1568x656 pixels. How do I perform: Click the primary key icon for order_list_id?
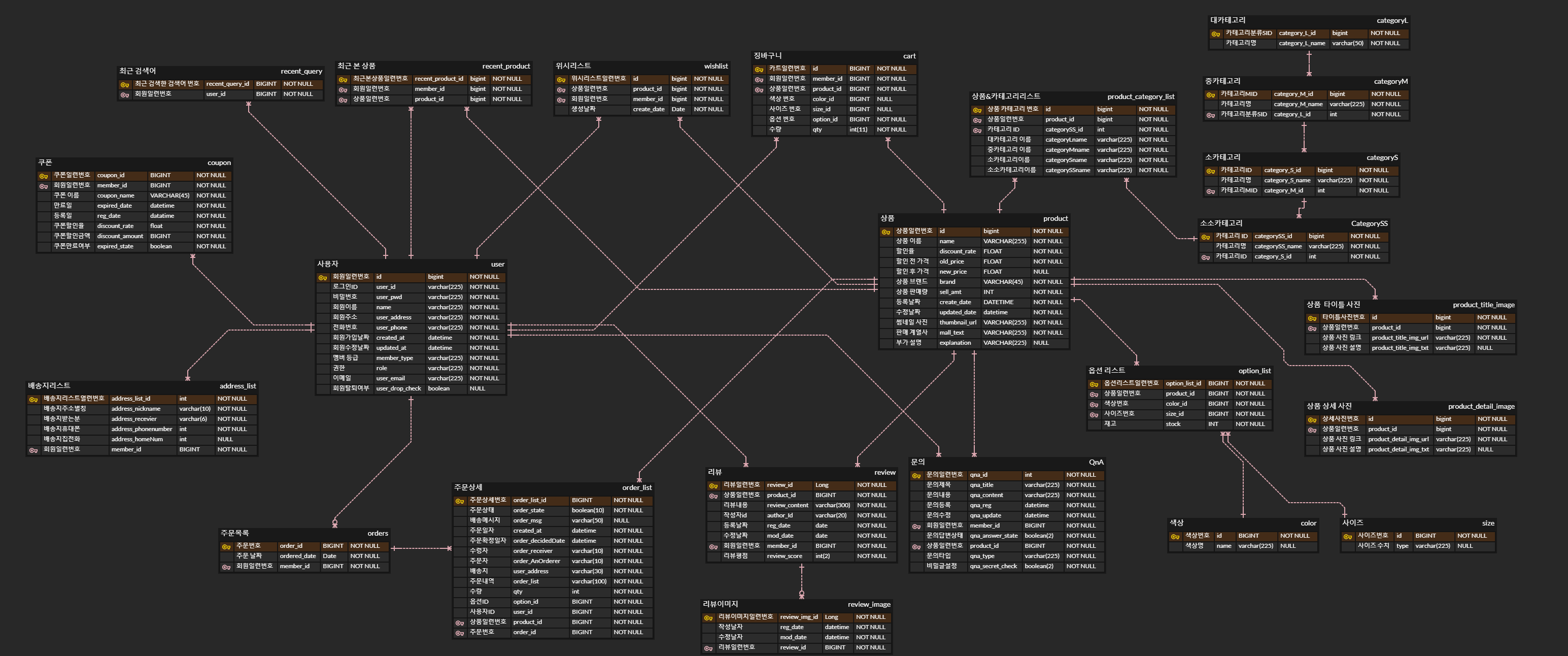coord(460,501)
